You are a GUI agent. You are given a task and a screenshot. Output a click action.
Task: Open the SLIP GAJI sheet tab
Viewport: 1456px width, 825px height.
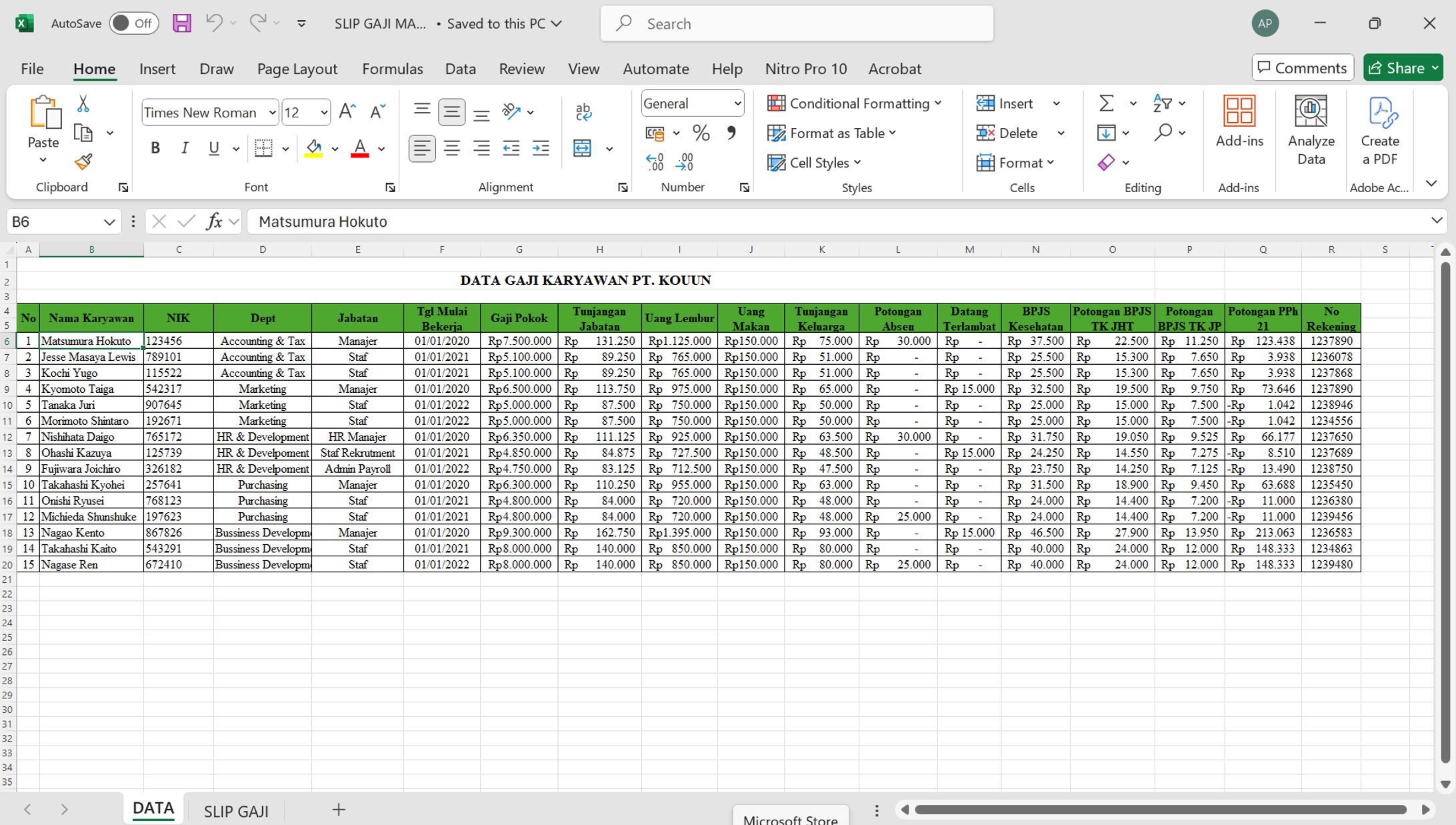tap(236, 810)
